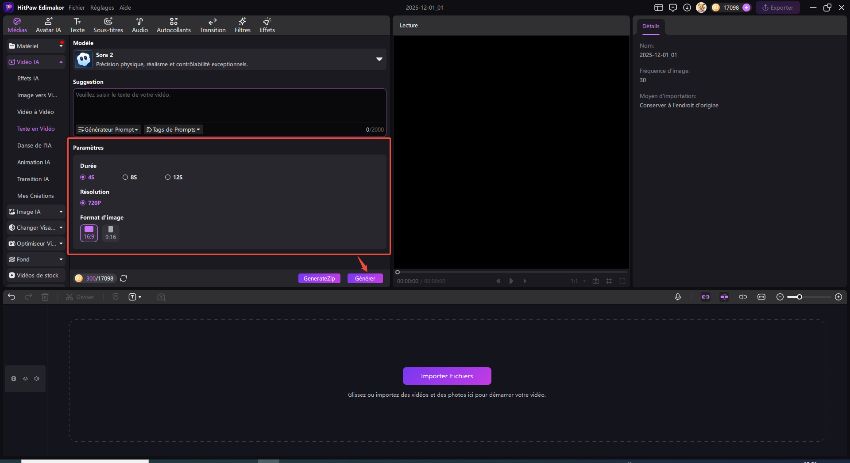The image size is (850, 463).
Task: Open the Autocollants panel
Action: tap(174, 24)
